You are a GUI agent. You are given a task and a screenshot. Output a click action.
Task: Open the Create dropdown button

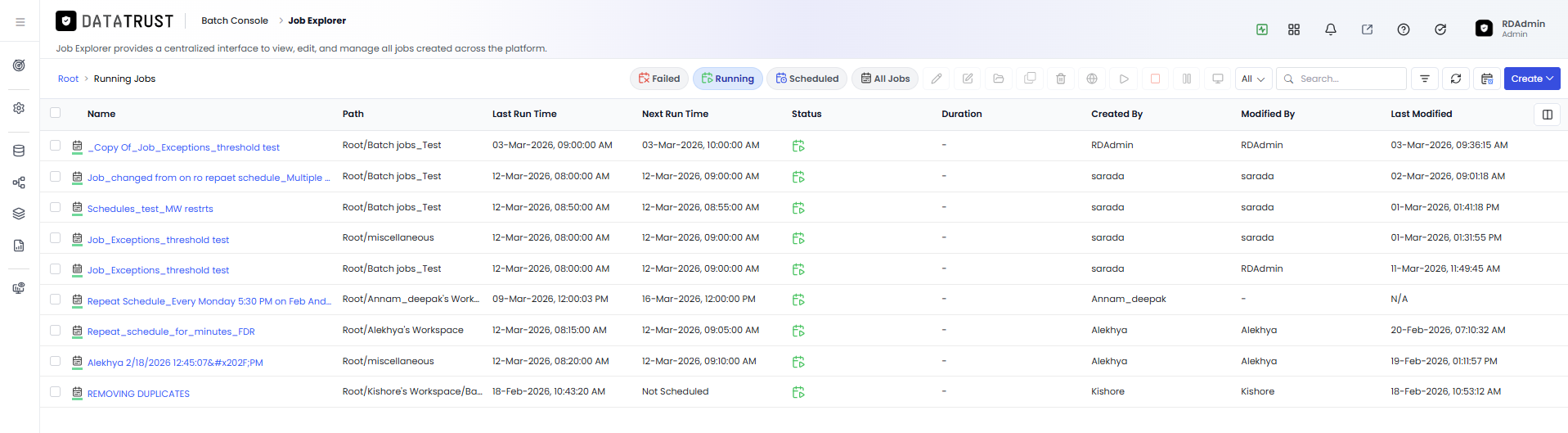(1532, 79)
